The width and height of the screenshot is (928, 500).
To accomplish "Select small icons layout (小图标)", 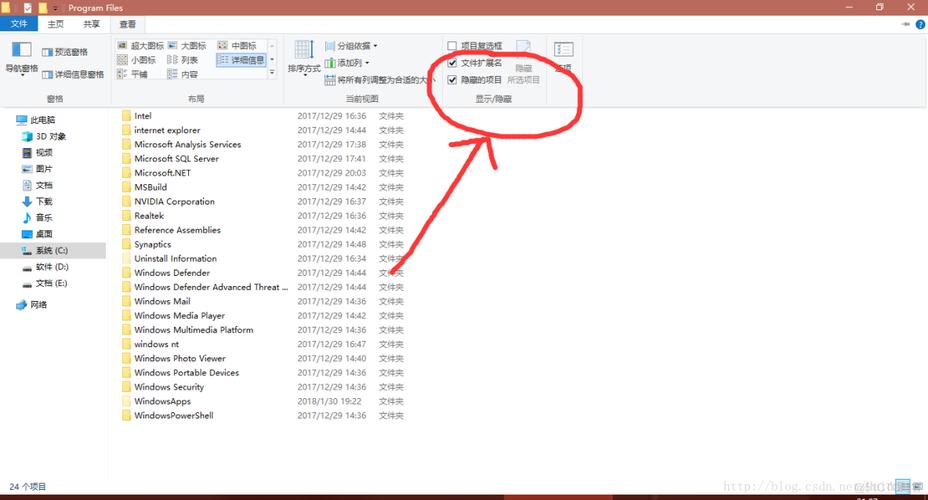I will click(137, 60).
